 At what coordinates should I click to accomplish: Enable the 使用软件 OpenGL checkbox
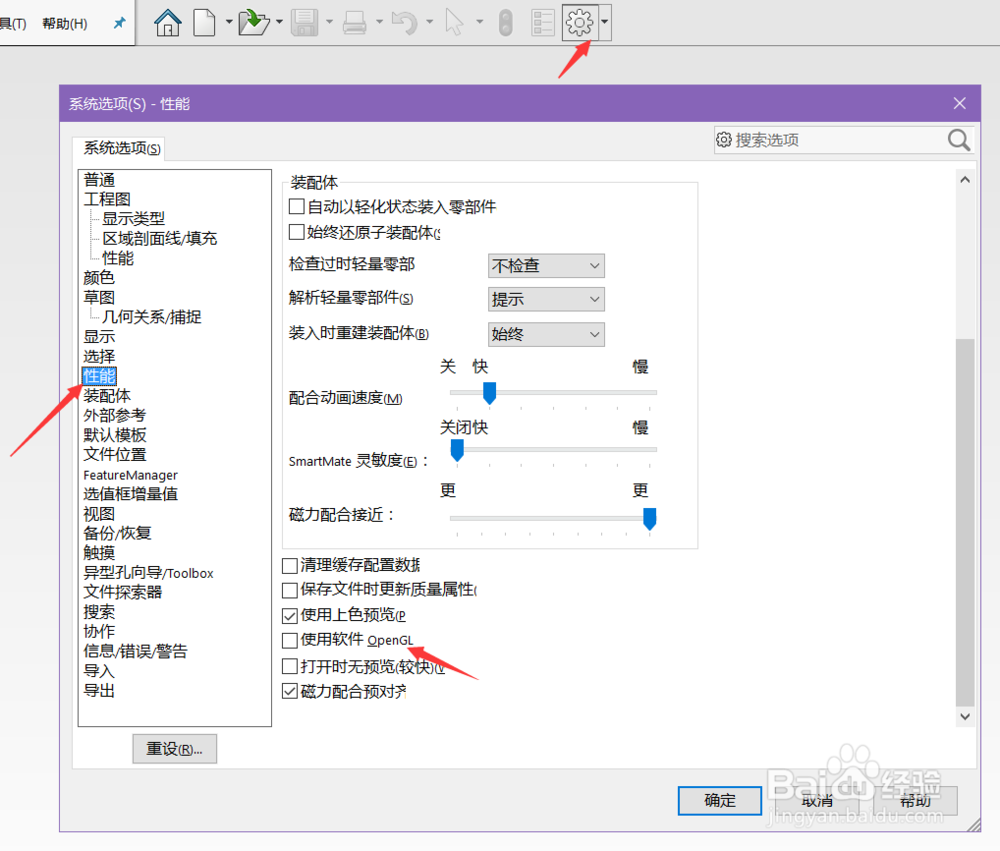[x=290, y=640]
